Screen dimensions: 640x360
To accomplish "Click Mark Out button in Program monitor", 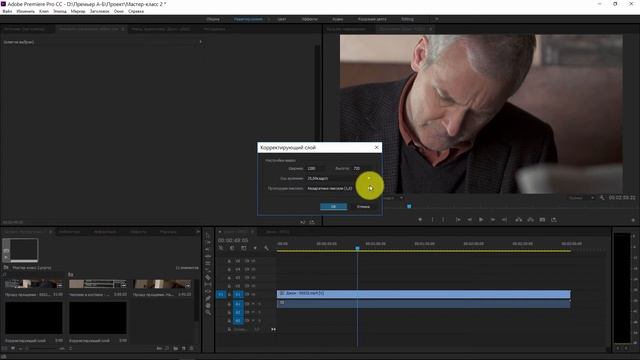I will coord(444,220).
